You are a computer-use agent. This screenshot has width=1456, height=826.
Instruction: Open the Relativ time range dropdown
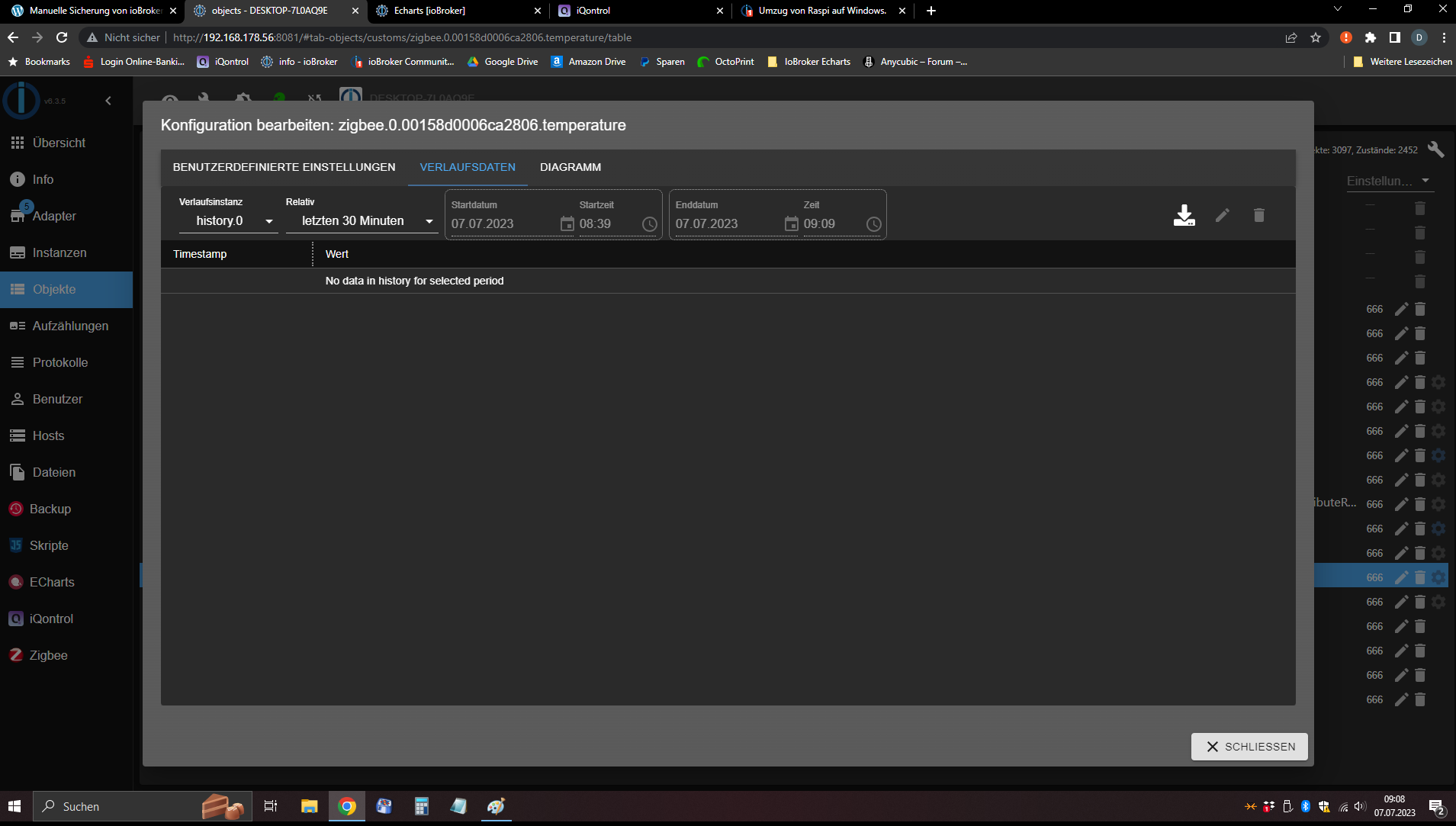click(362, 221)
